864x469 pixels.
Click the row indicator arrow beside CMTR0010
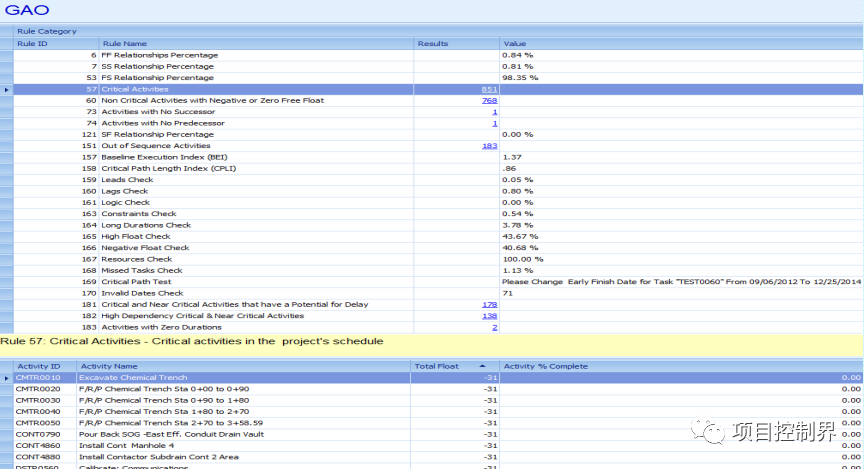coord(7,378)
